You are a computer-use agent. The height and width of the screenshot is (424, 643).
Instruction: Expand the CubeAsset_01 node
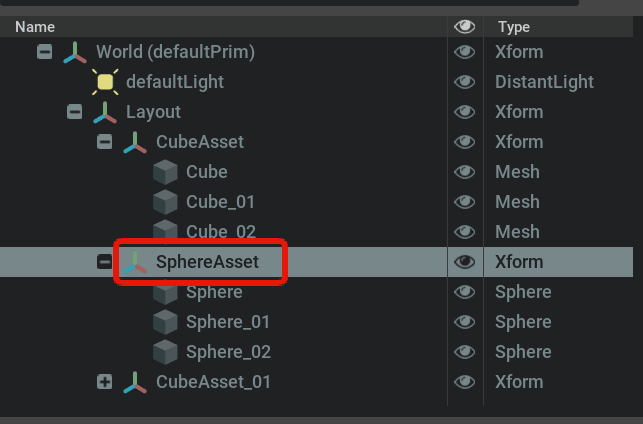[x=104, y=382]
